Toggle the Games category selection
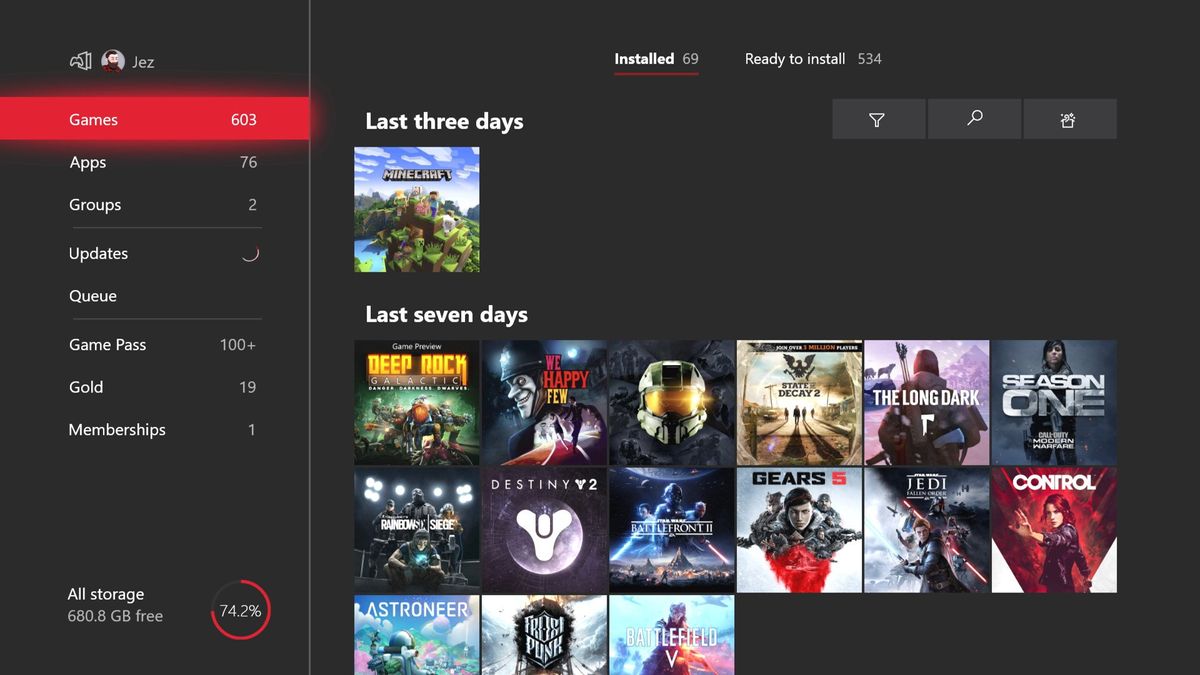The width and height of the screenshot is (1200, 675). 93,119
